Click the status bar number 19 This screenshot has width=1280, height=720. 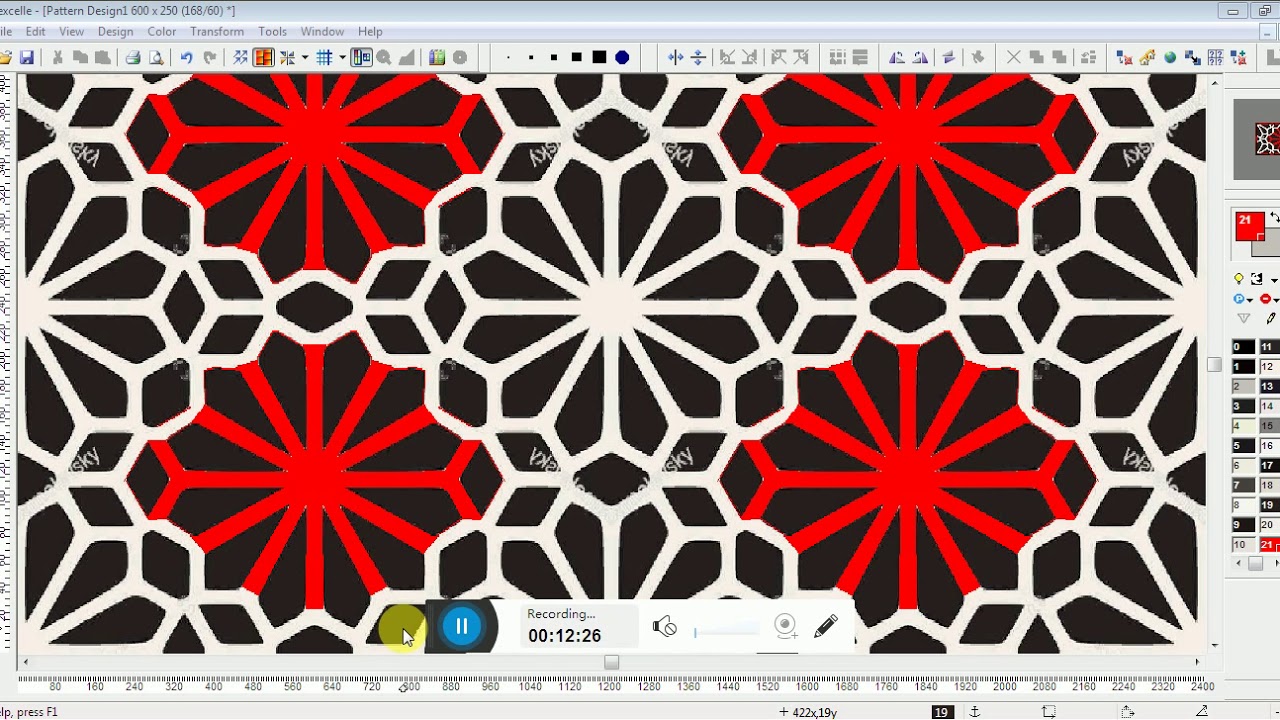942,712
